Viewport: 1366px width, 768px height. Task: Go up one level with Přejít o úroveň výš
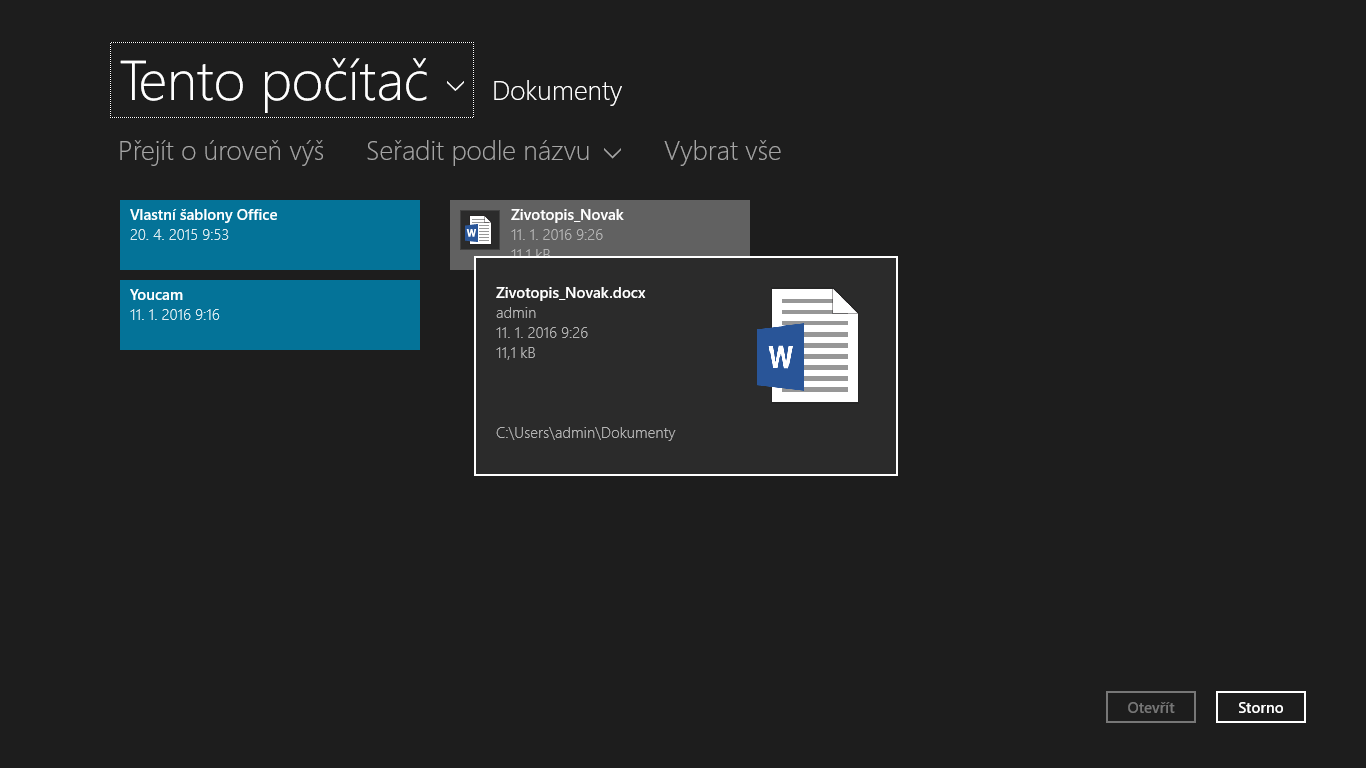(x=221, y=151)
